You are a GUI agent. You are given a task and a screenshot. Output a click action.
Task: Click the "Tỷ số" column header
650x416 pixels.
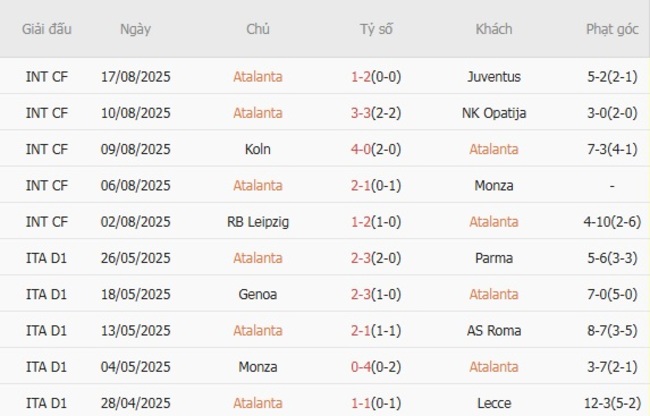point(376,29)
